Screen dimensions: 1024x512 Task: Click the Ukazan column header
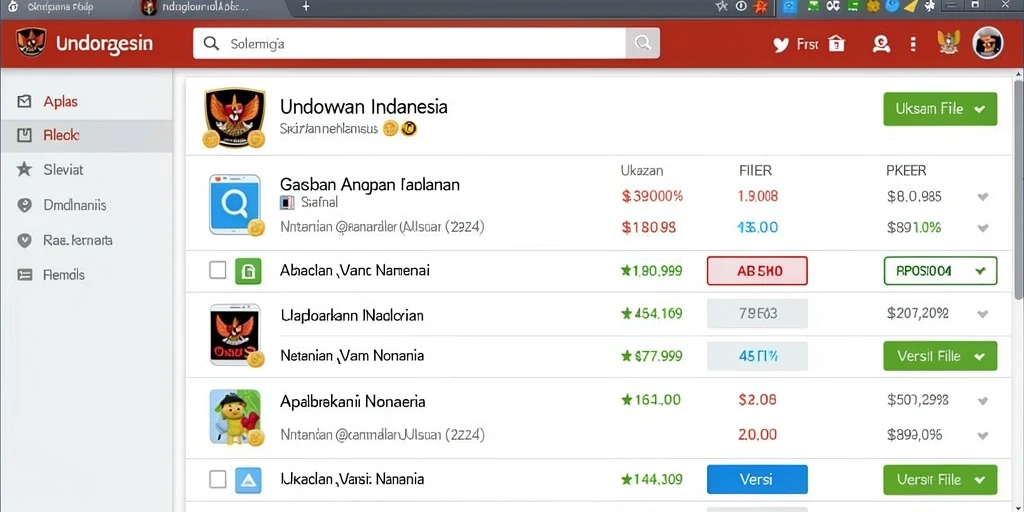pyautogui.click(x=641, y=170)
